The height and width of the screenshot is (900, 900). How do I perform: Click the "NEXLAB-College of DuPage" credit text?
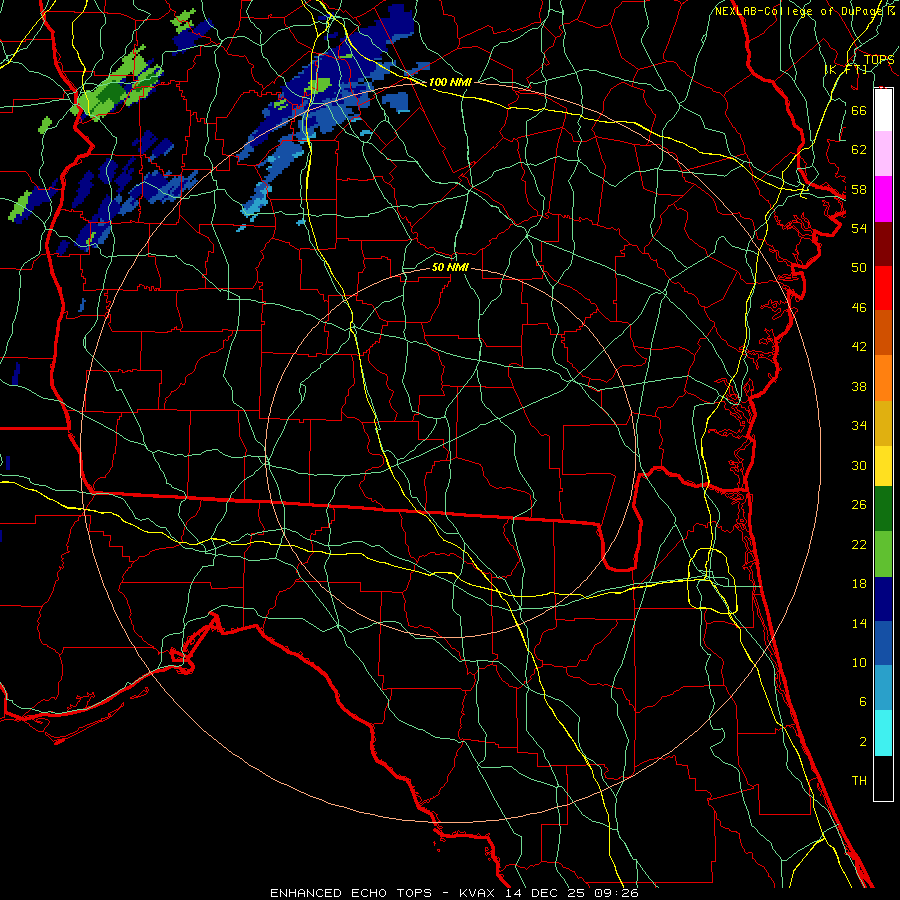tap(798, 11)
